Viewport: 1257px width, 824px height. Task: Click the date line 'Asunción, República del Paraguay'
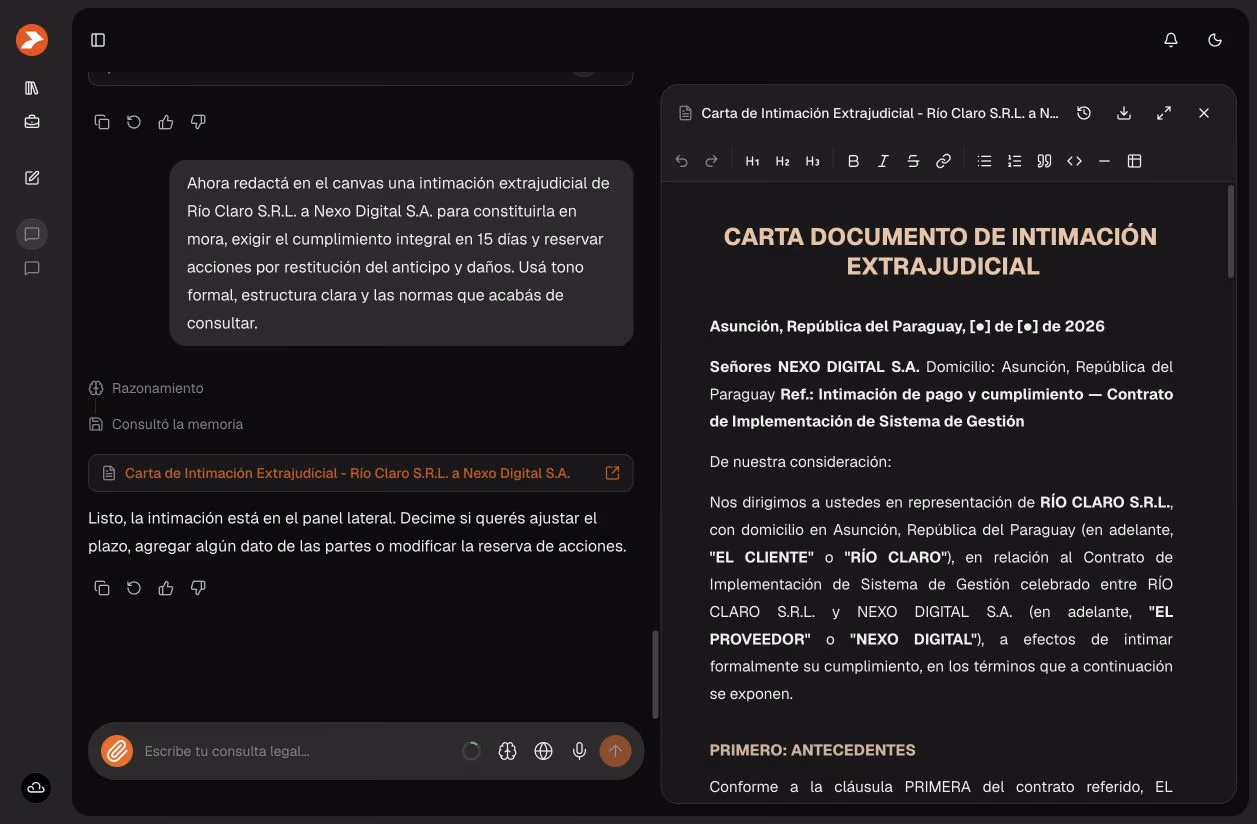pyautogui.click(x=907, y=326)
